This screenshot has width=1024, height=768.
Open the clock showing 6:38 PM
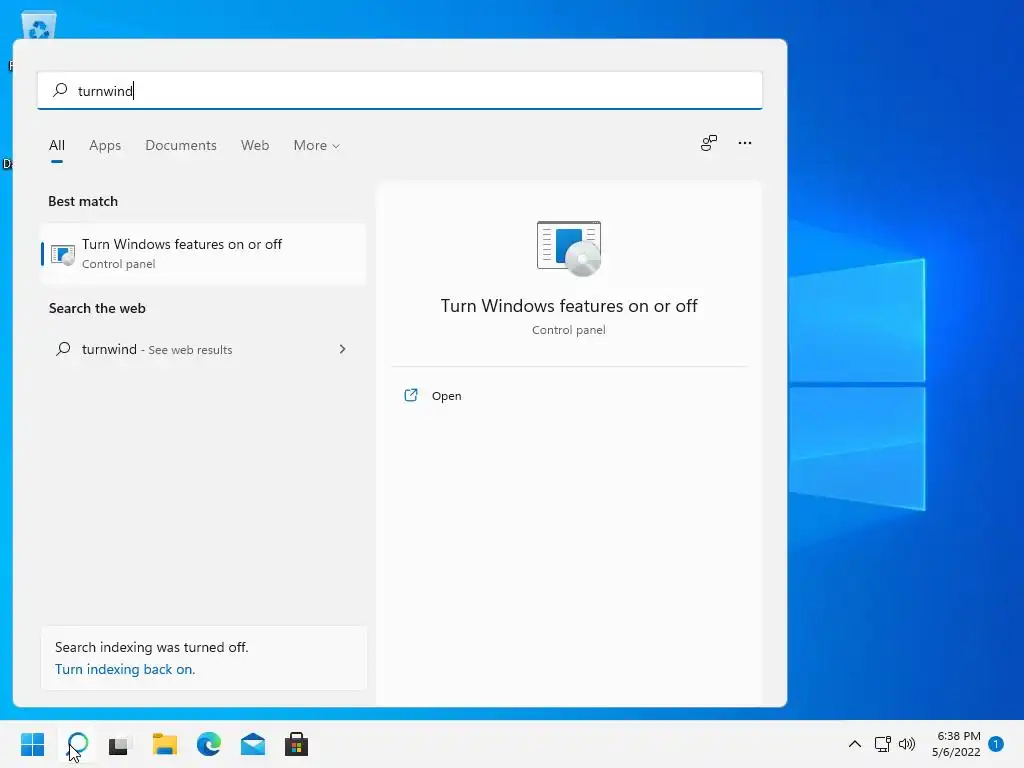click(956, 744)
